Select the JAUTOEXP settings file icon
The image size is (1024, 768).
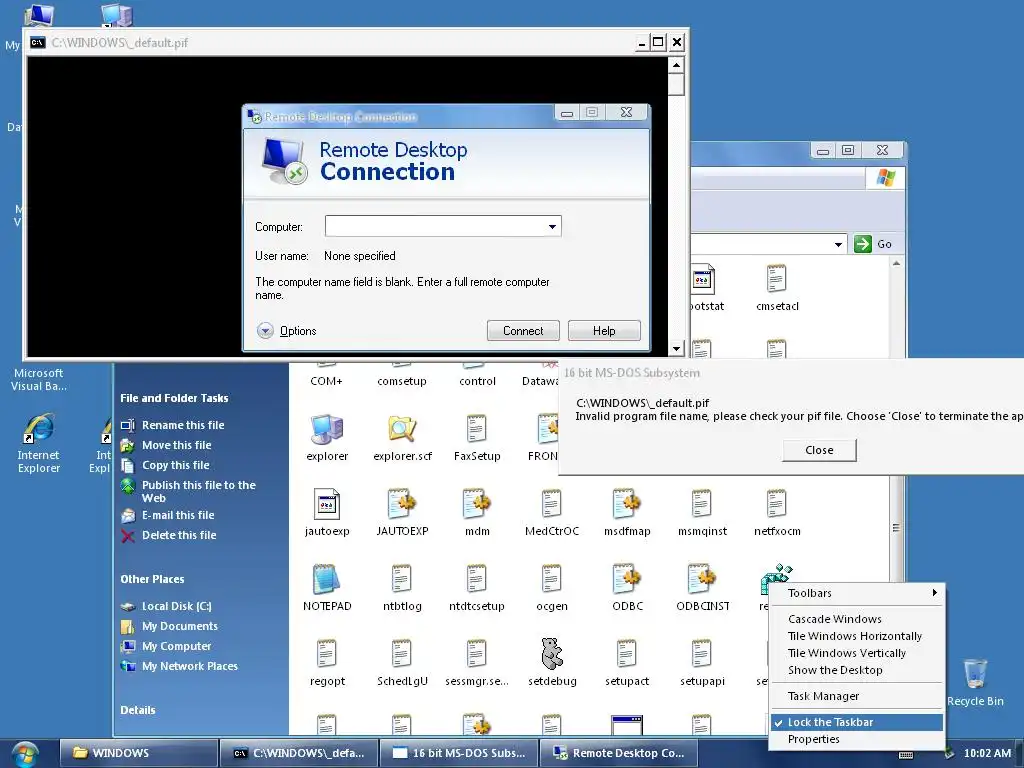pos(402,504)
